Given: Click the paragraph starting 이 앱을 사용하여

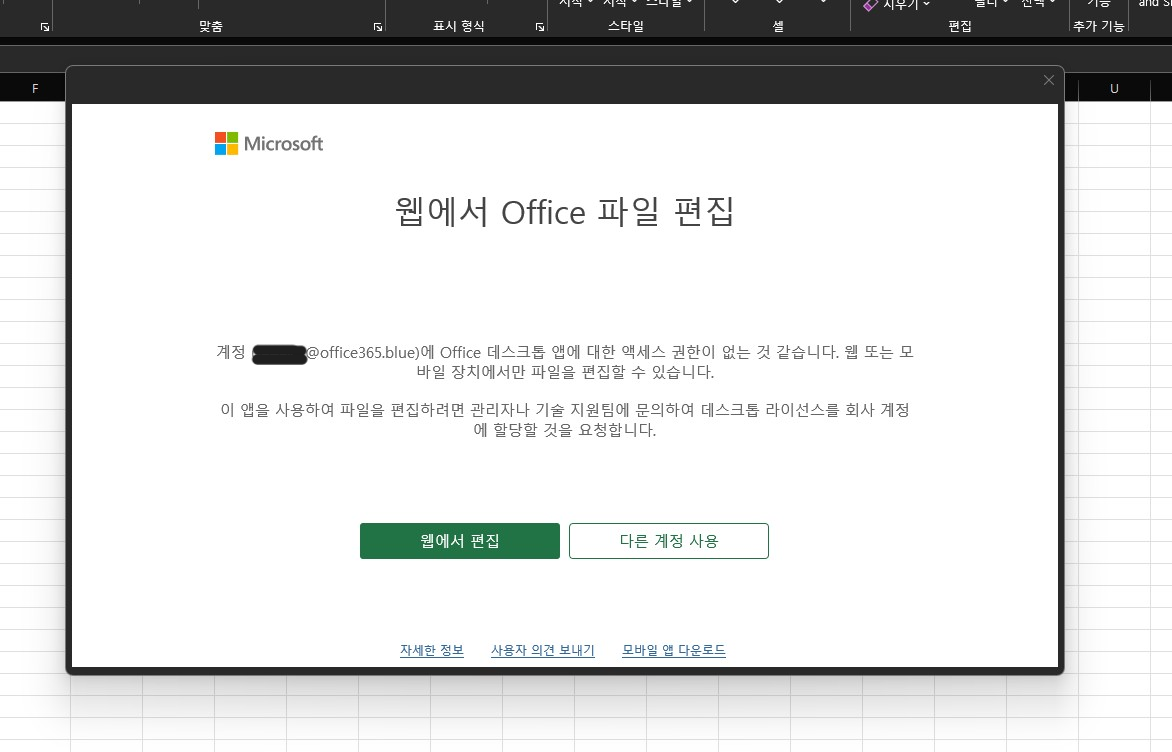Looking at the screenshot, I should (564, 419).
